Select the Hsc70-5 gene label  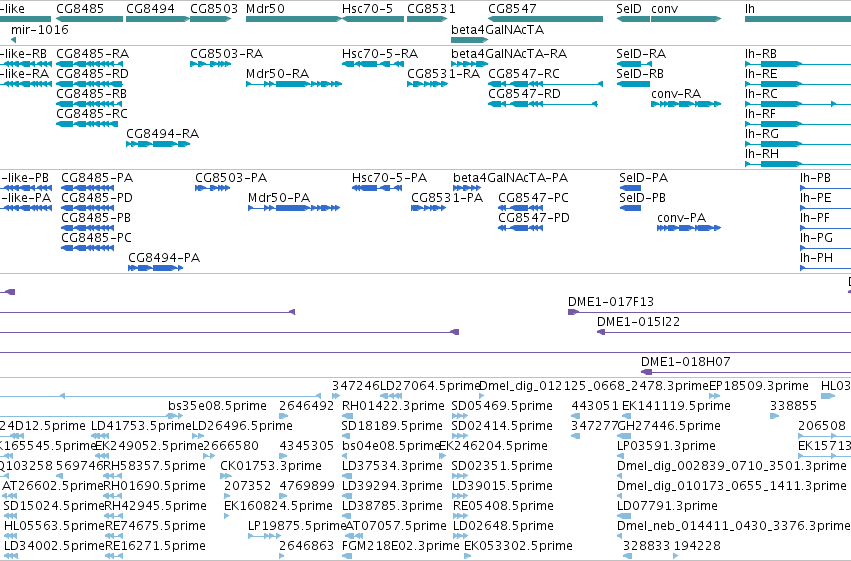[x=367, y=9]
